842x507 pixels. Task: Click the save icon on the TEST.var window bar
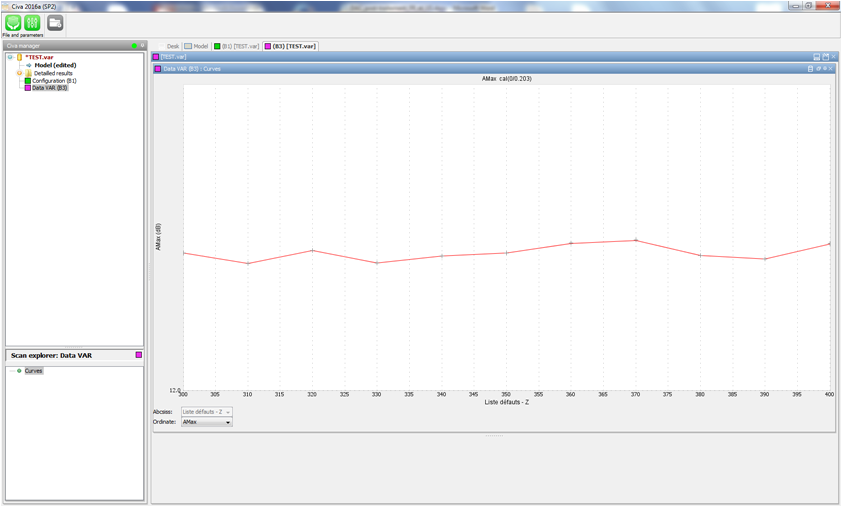(x=817, y=57)
